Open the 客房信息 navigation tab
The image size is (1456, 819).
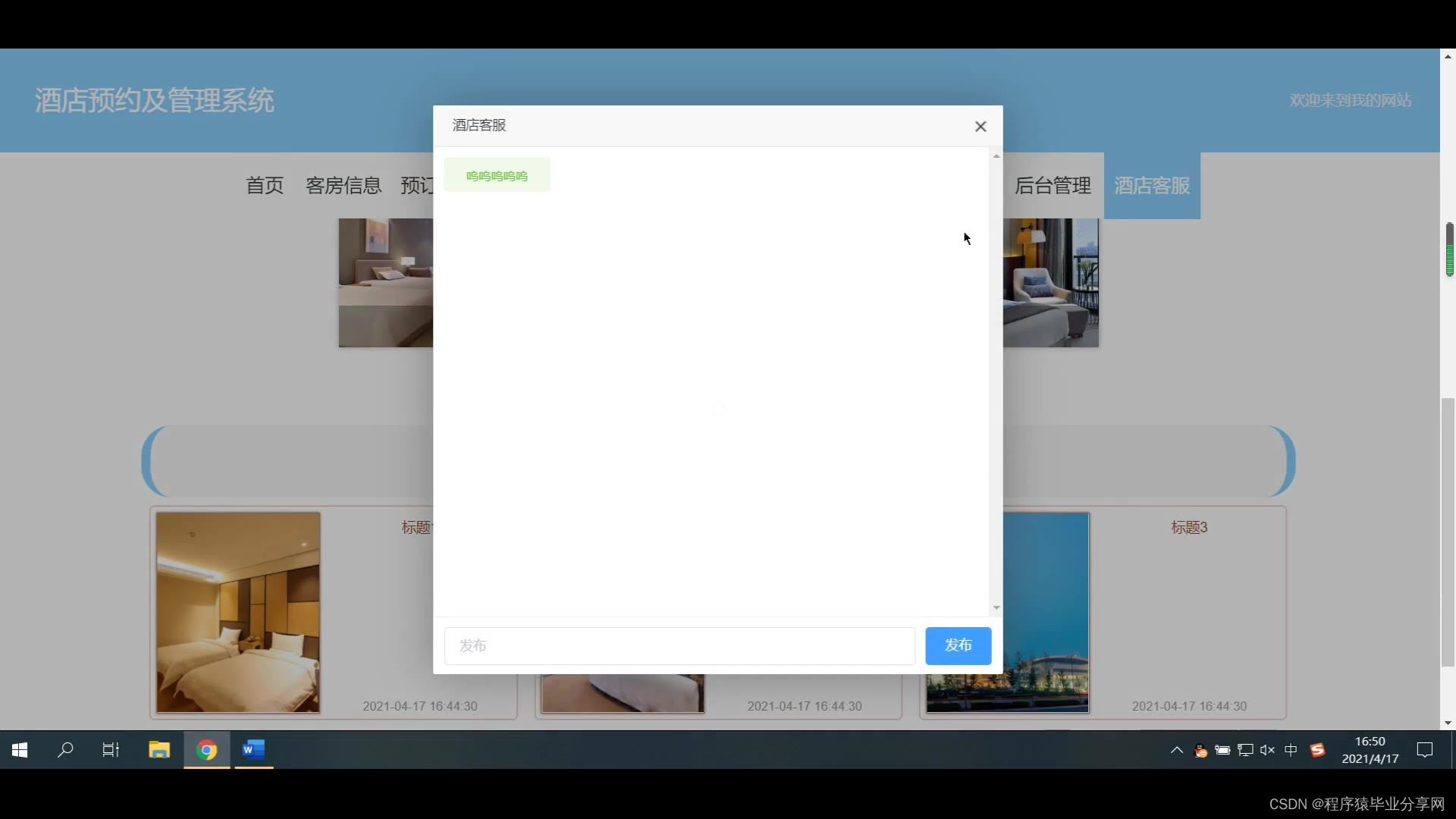click(x=343, y=186)
